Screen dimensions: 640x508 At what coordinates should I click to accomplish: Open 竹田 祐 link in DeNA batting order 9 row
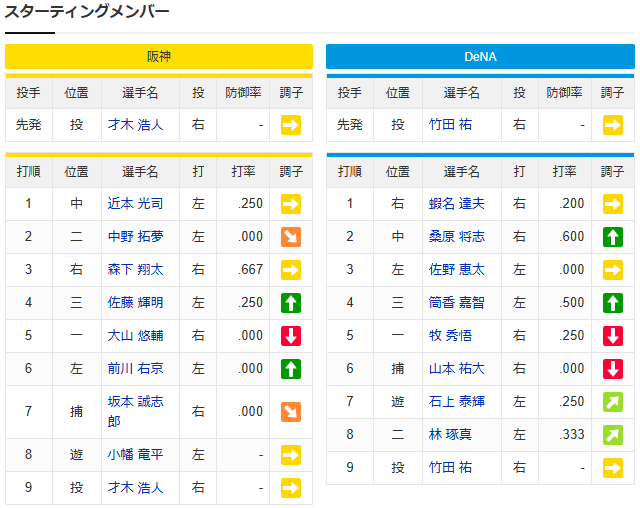point(450,468)
